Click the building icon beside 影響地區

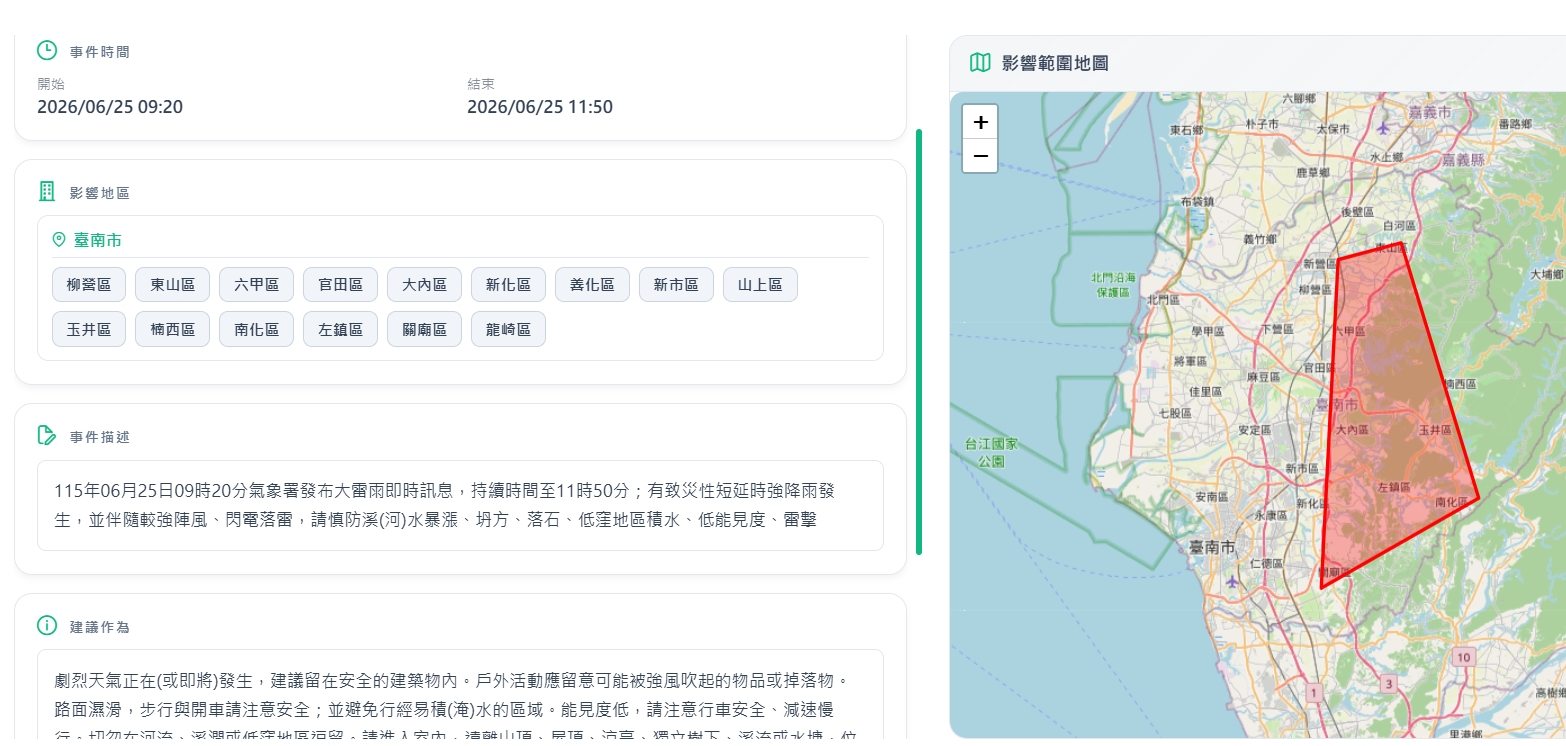coord(47,192)
